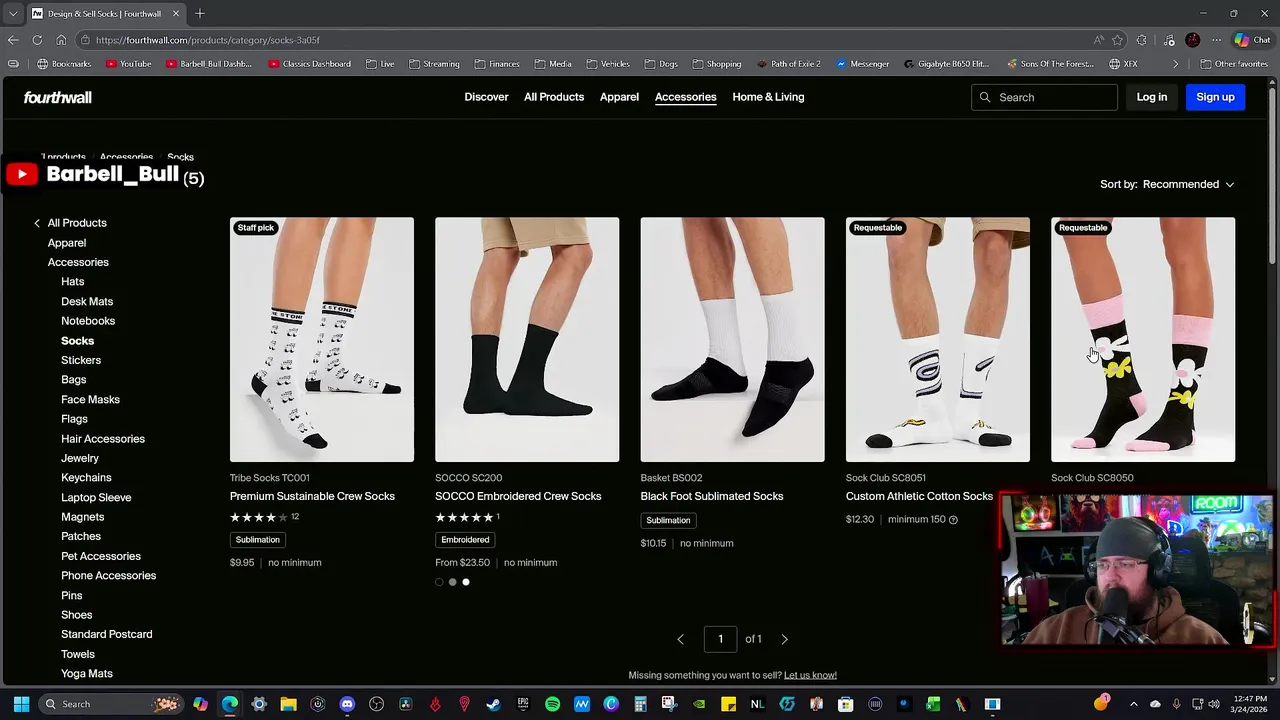Viewport: 1280px width, 720px height.
Task: Open the Home & Living nav menu
Action: pyautogui.click(x=768, y=97)
